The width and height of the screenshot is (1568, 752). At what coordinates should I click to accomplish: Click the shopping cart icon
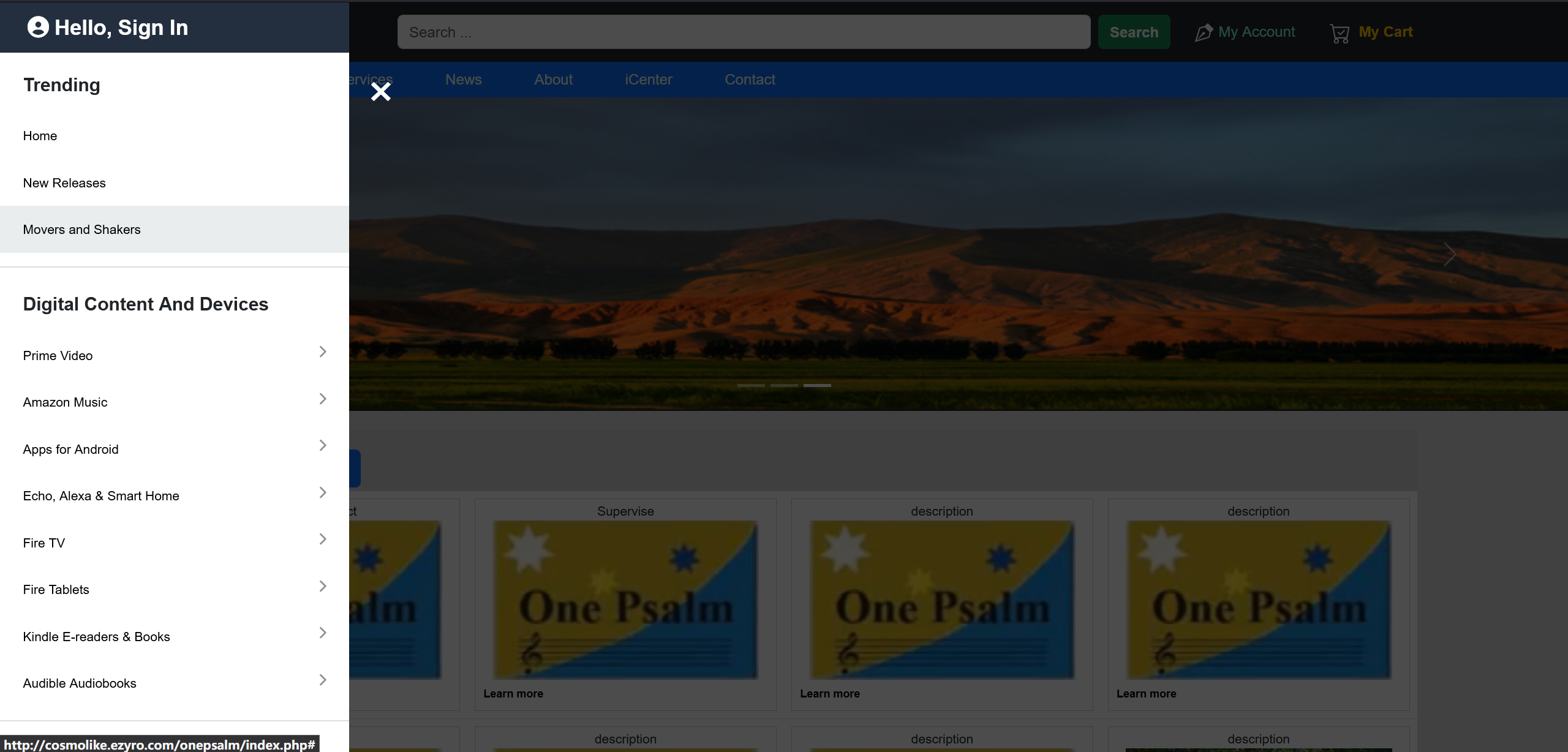point(1340,33)
